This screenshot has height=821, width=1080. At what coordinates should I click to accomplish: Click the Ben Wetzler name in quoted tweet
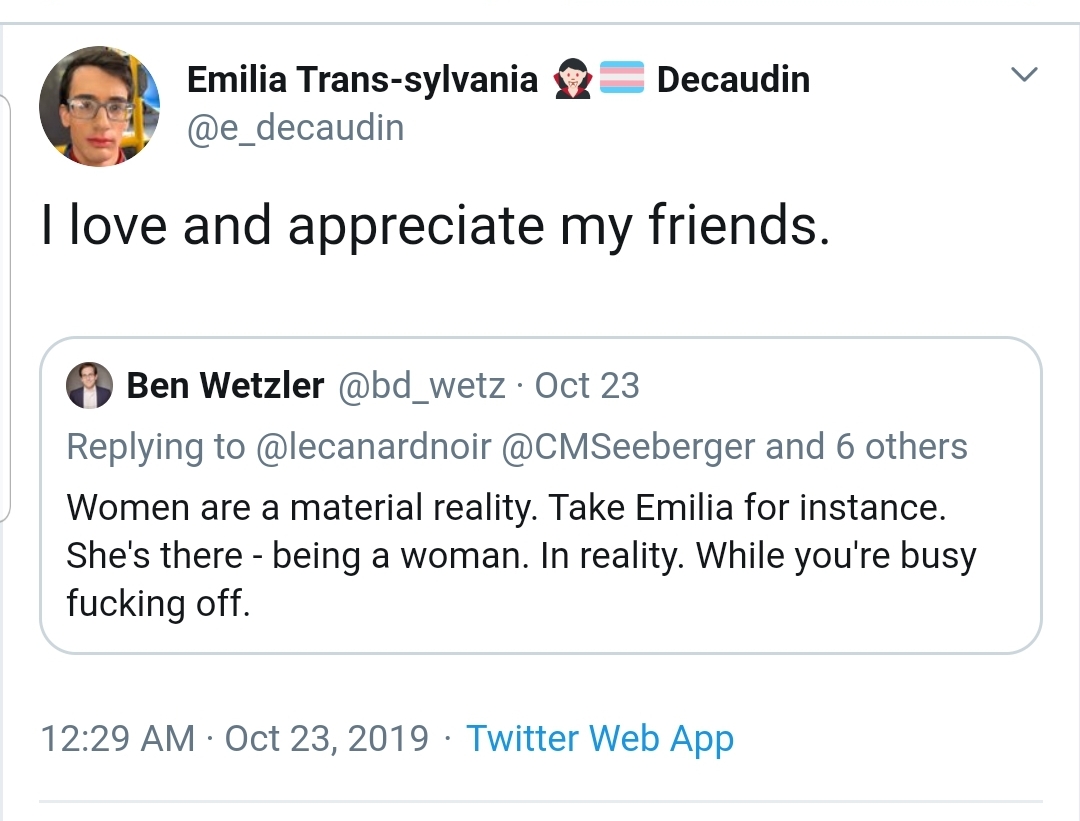[225, 386]
